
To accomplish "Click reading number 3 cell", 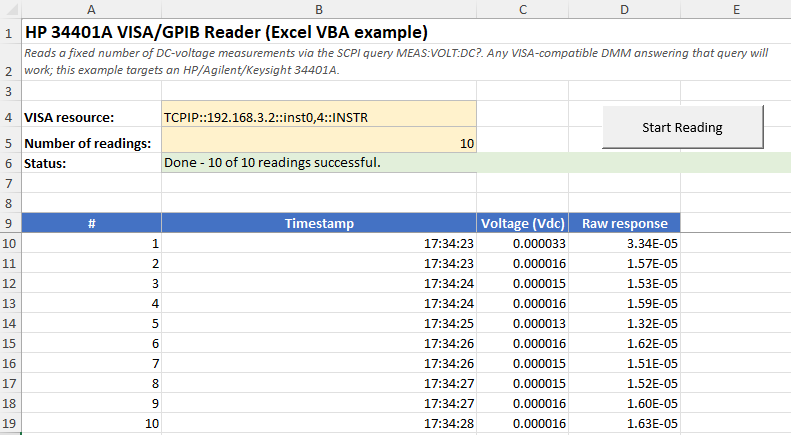I will tap(91, 283).
